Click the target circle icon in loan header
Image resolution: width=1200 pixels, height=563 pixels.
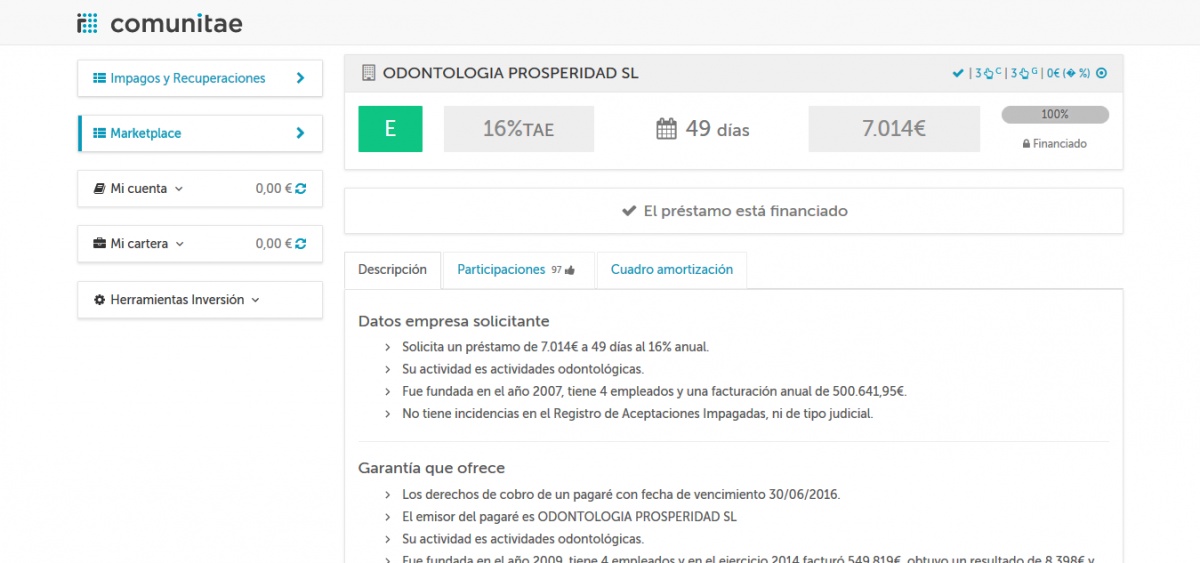(x=1102, y=73)
